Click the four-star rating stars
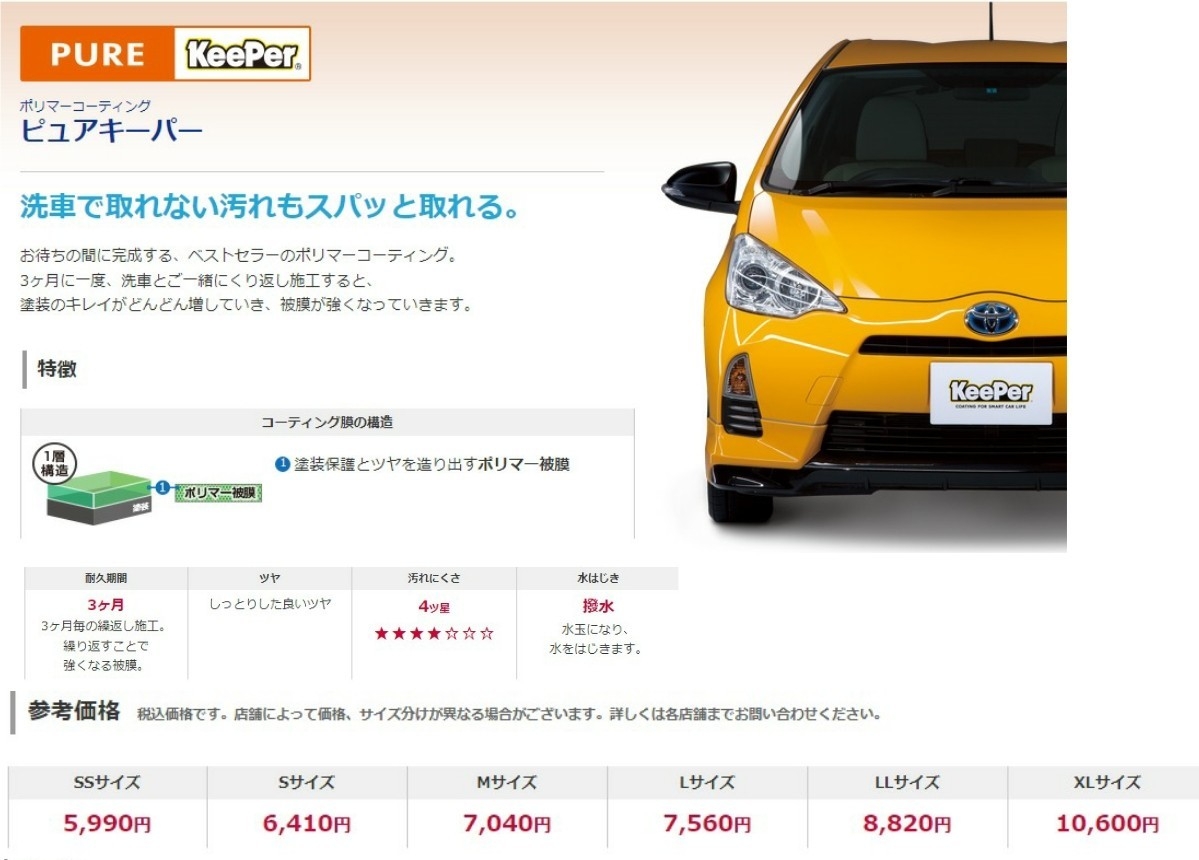 point(434,633)
